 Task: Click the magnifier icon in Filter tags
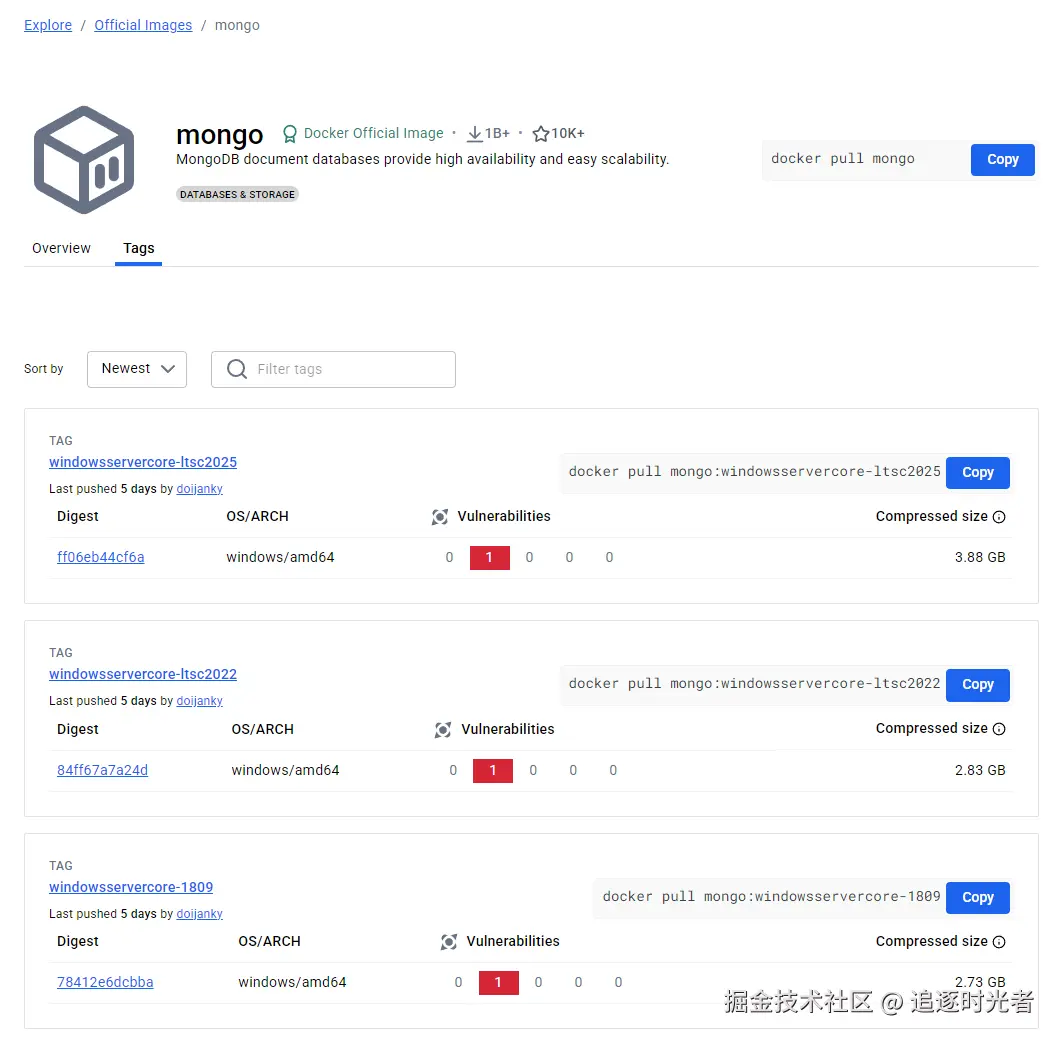(x=236, y=369)
